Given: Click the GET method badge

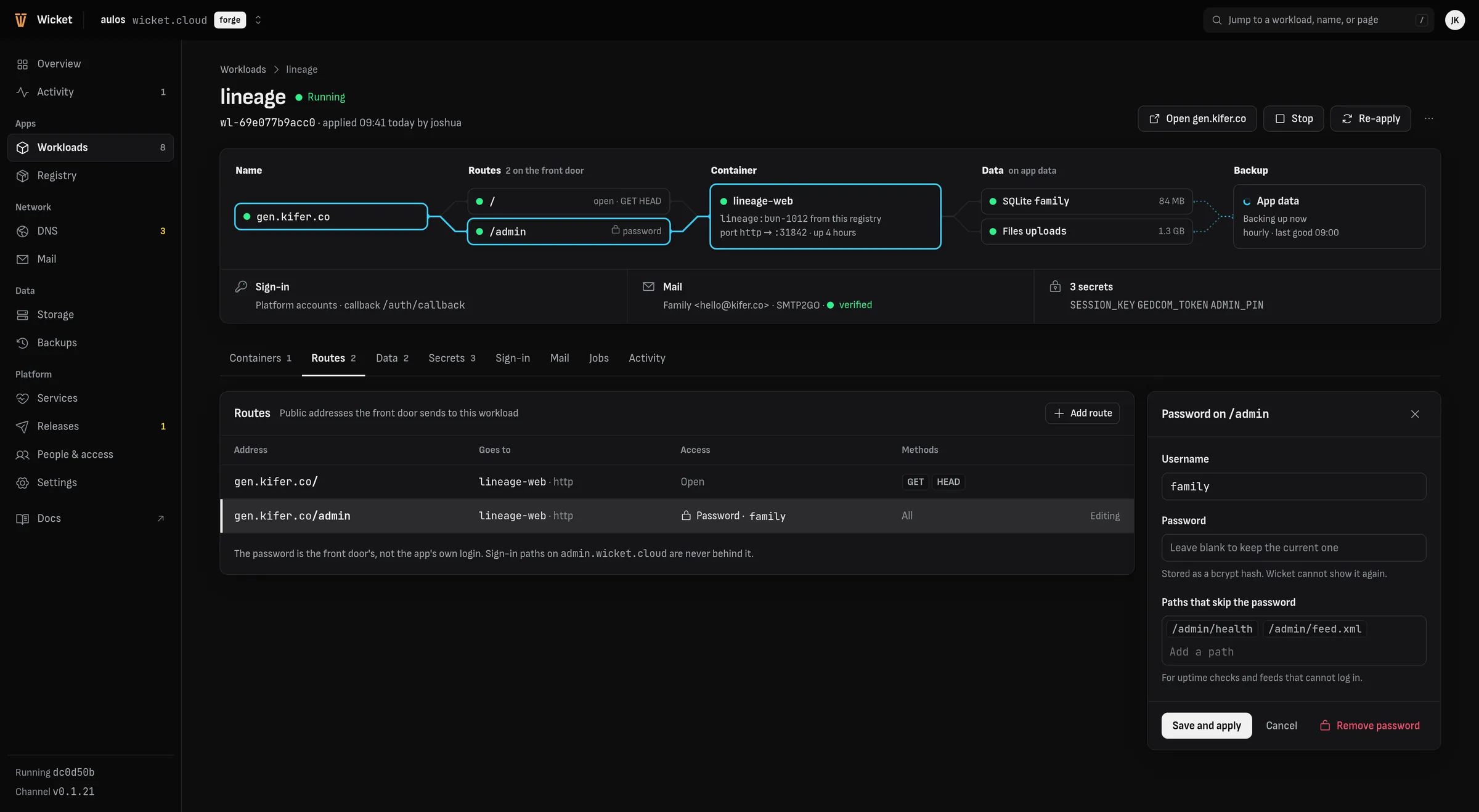Looking at the screenshot, I should point(915,482).
